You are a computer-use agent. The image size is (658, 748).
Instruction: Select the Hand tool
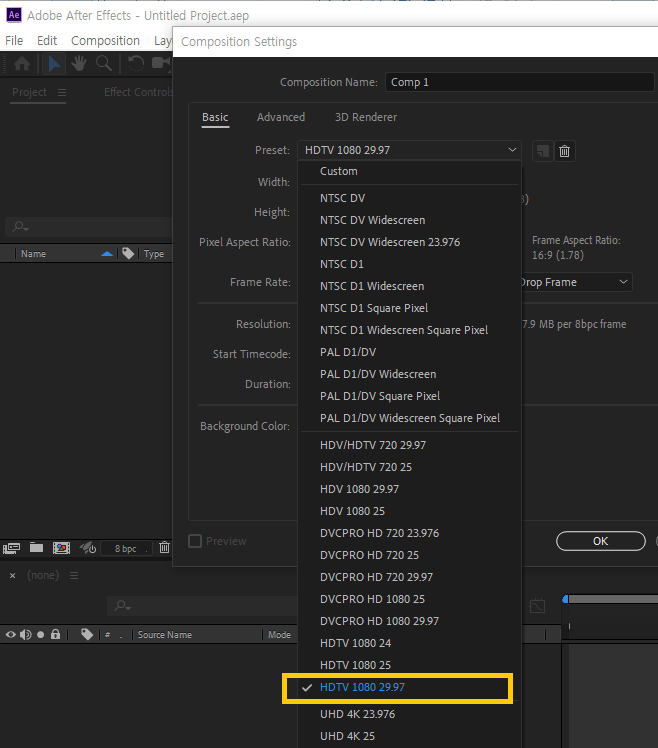(x=79, y=63)
